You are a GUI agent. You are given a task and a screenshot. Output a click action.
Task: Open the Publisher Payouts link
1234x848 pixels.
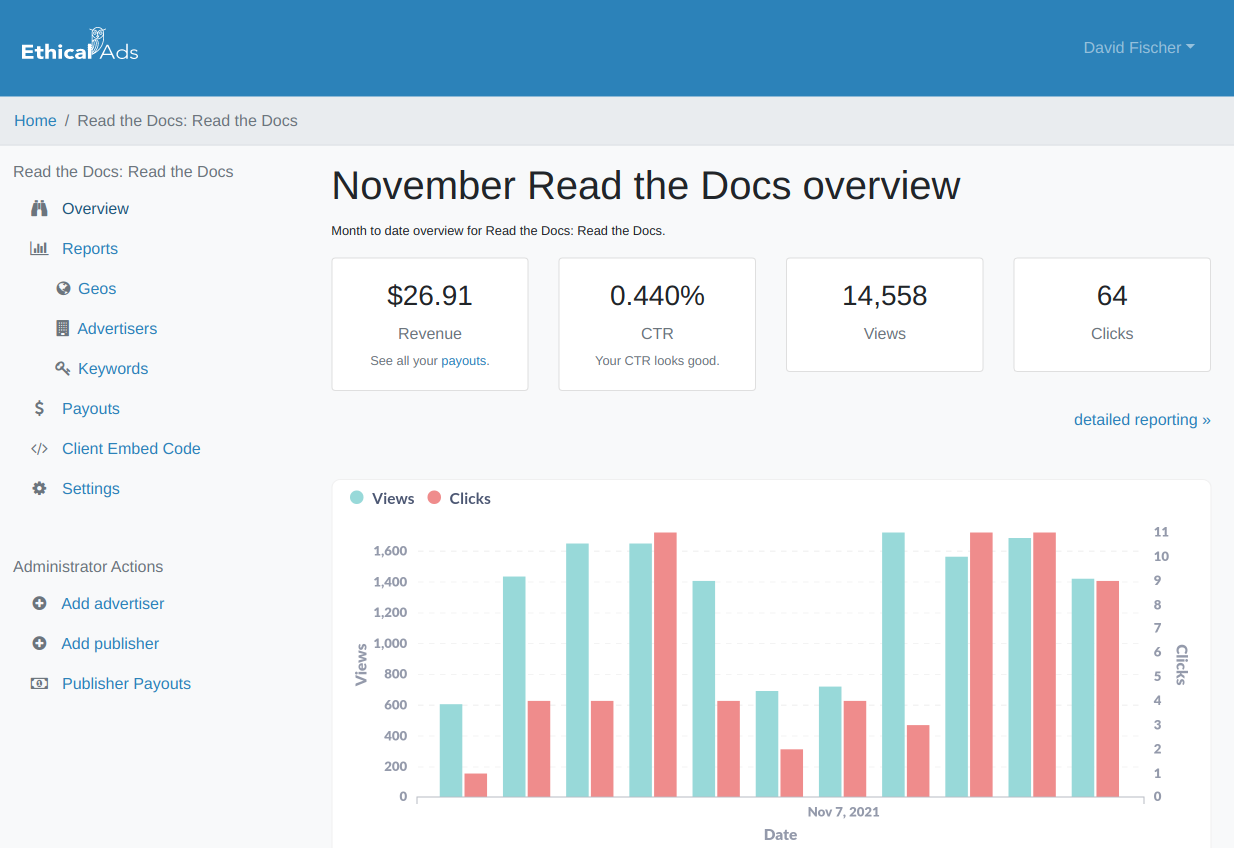(126, 684)
